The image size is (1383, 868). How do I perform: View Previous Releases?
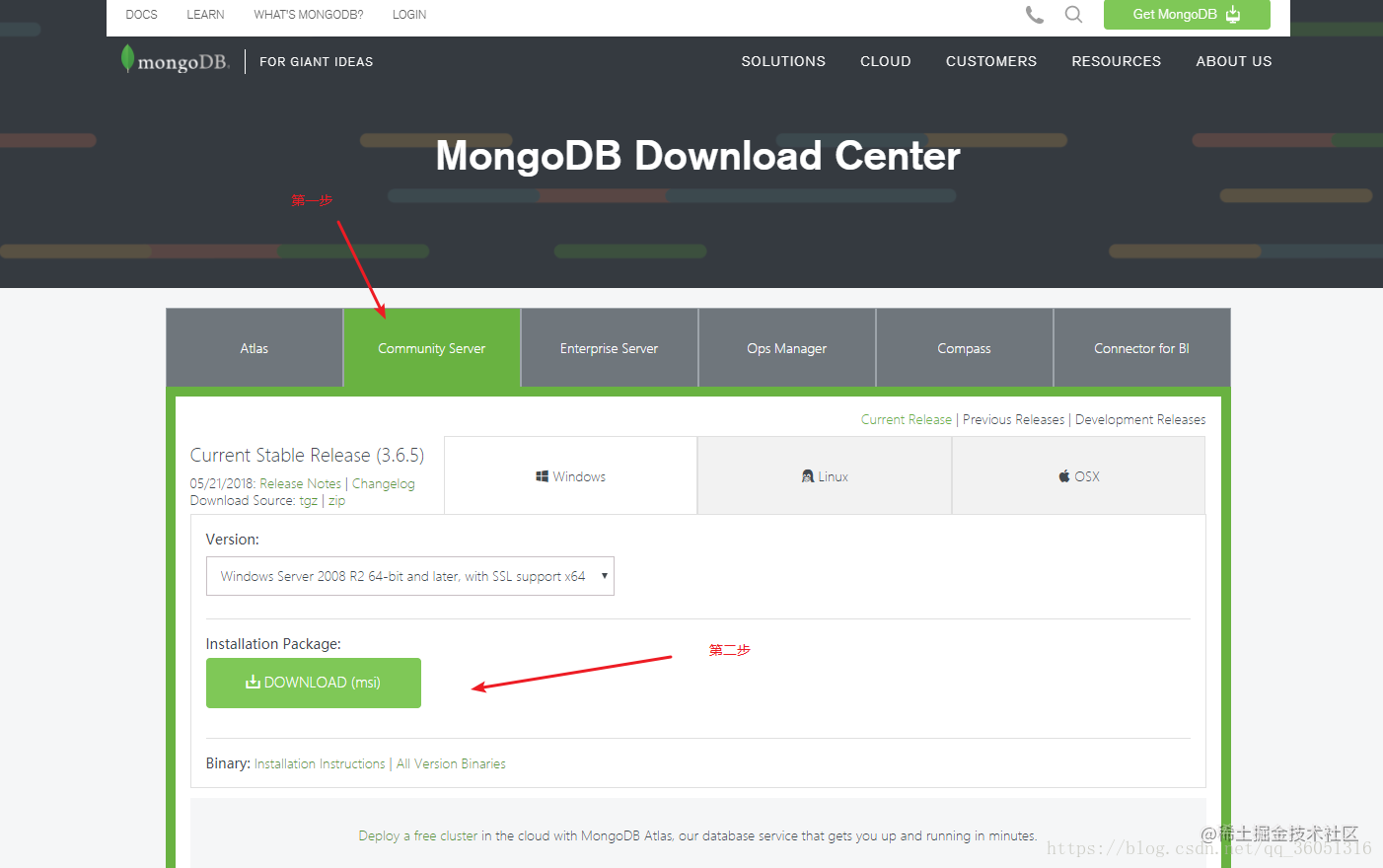[1013, 418]
